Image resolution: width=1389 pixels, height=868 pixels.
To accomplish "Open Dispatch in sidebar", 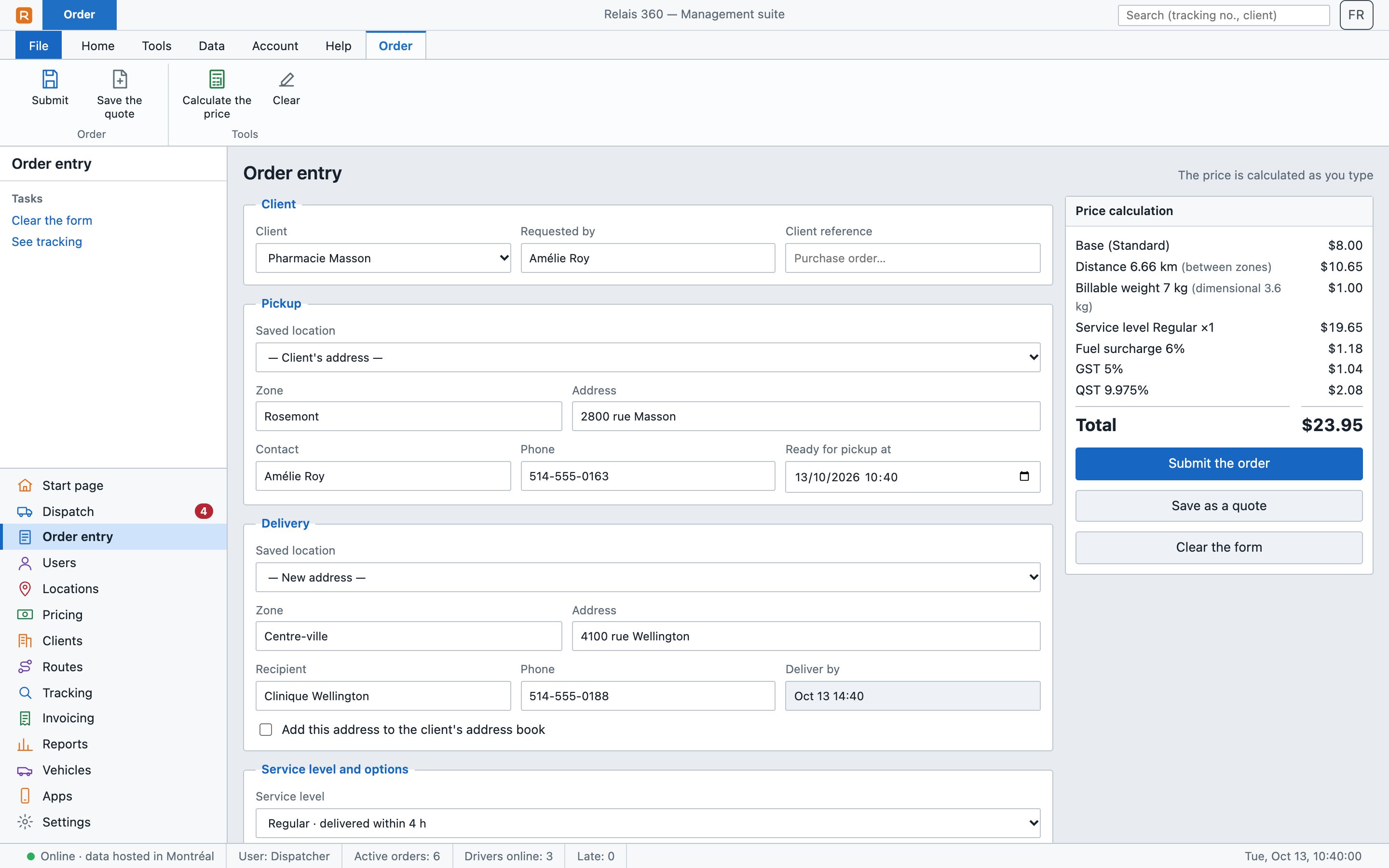I will point(114,511).
